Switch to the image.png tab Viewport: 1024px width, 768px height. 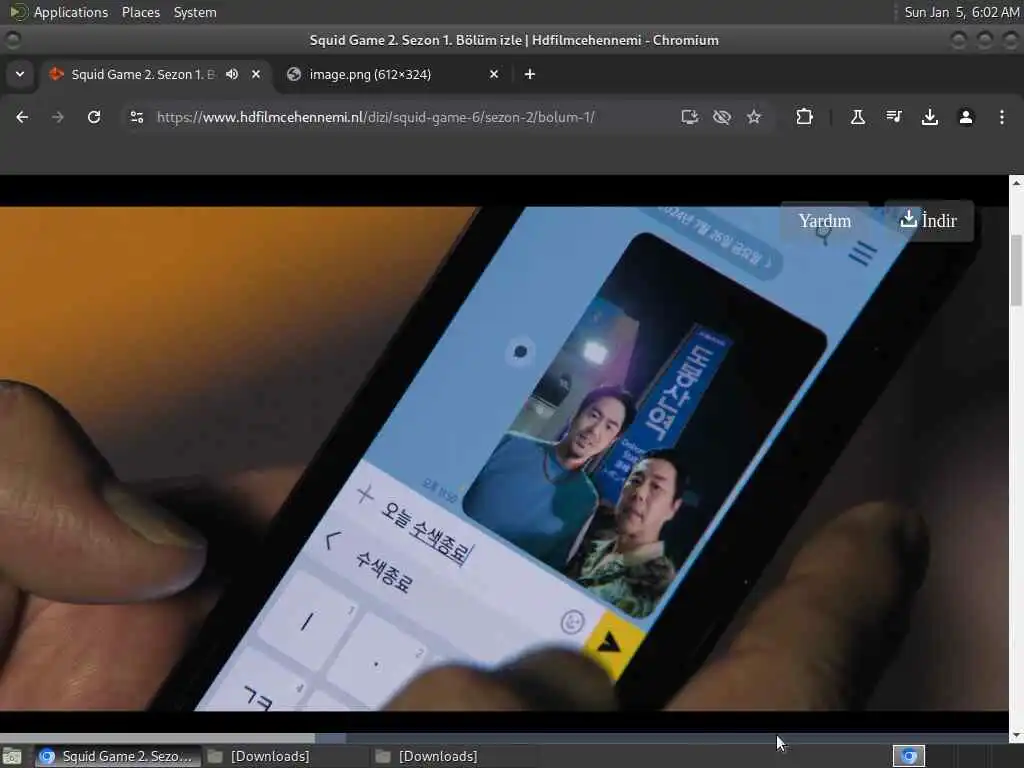pos(392,74)
